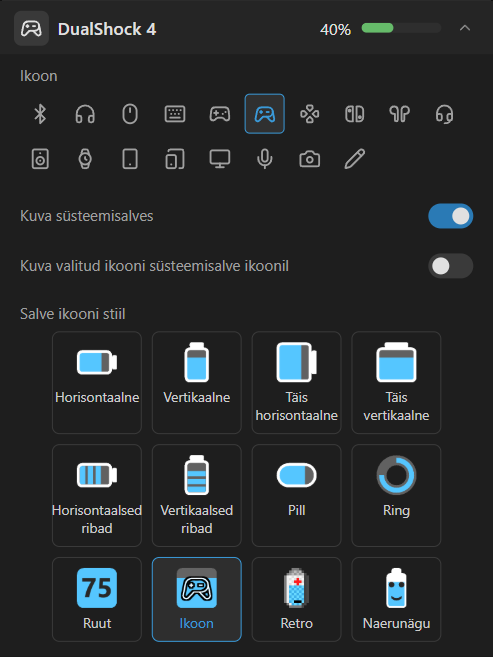Choose the pen stylus icon

click(354, 159)
